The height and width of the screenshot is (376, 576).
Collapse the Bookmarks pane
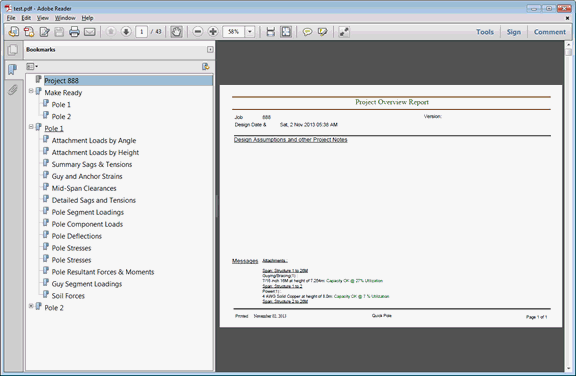pyautogui.click(x=210, y=49)
